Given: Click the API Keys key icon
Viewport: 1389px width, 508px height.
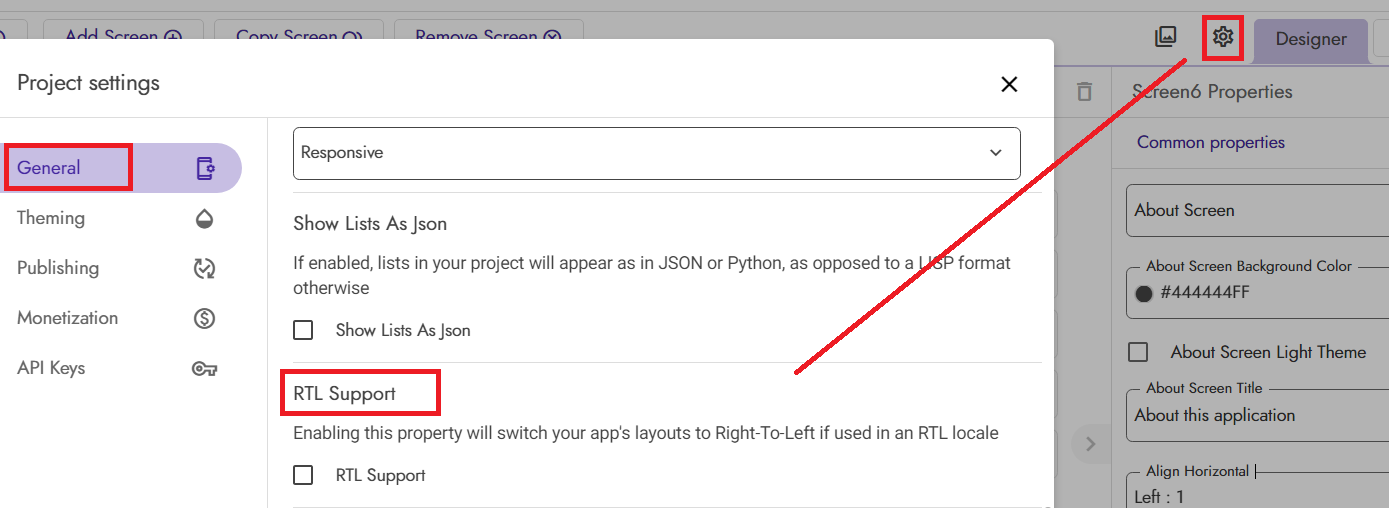Looking at the screenshot, I should (x=205, y=368).
